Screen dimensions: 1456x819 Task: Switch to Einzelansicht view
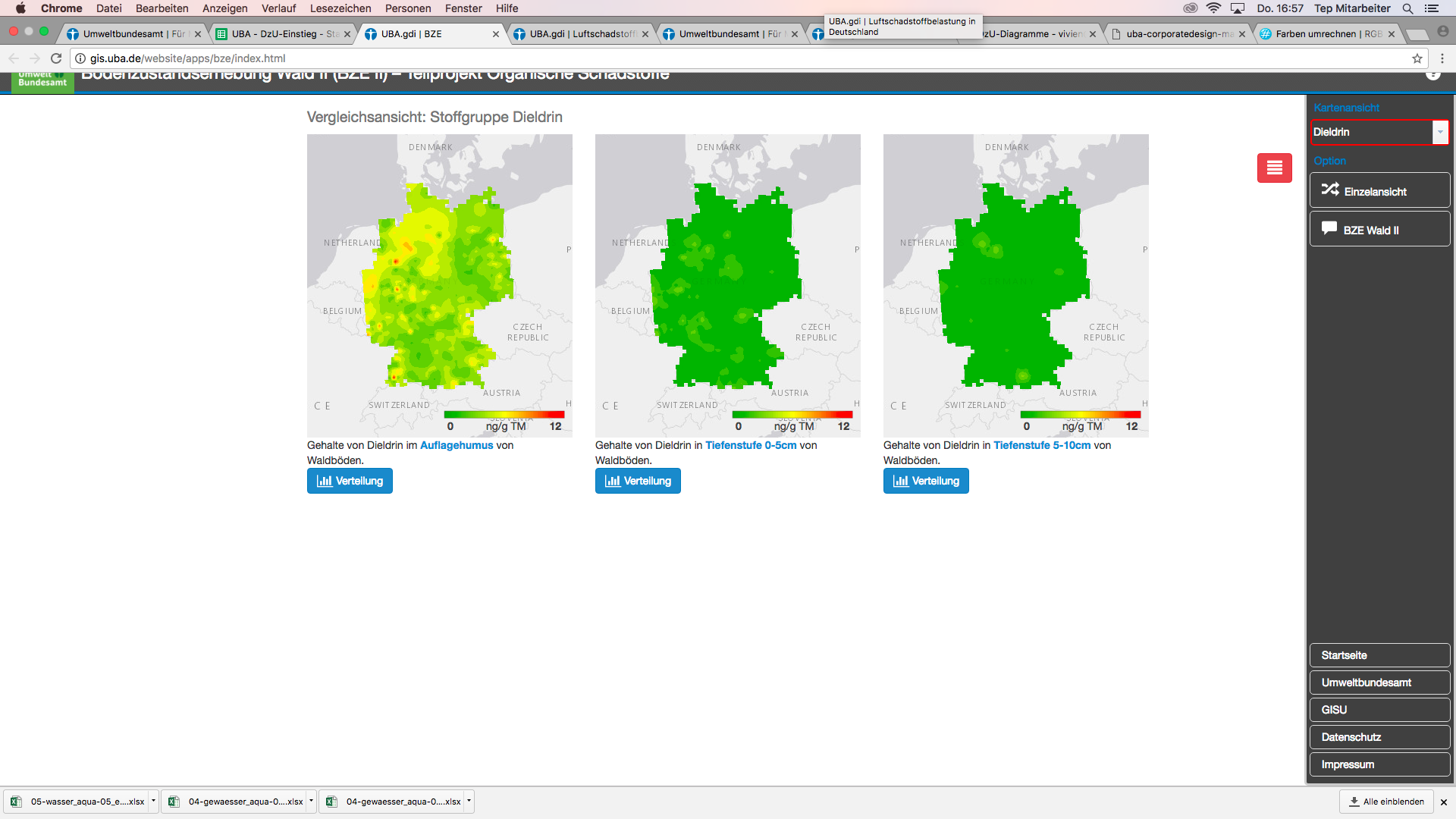[1379, 190]
